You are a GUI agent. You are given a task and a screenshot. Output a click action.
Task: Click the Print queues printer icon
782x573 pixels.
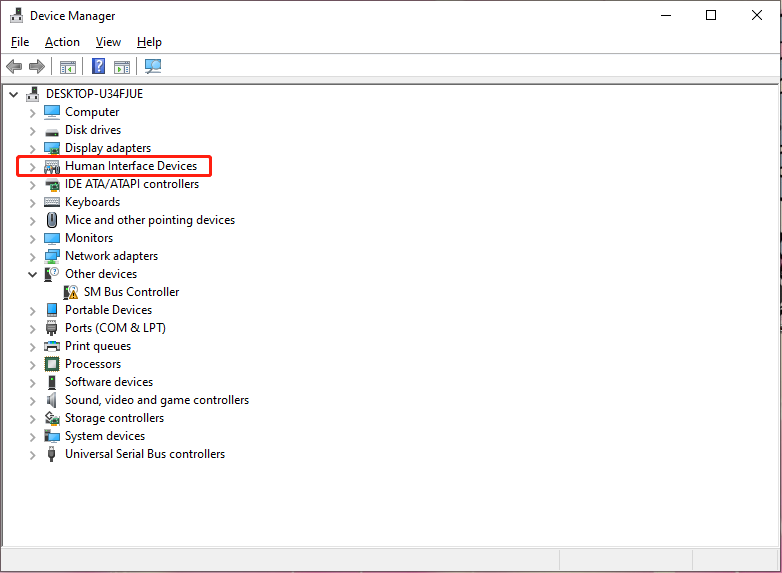[52, 346]
